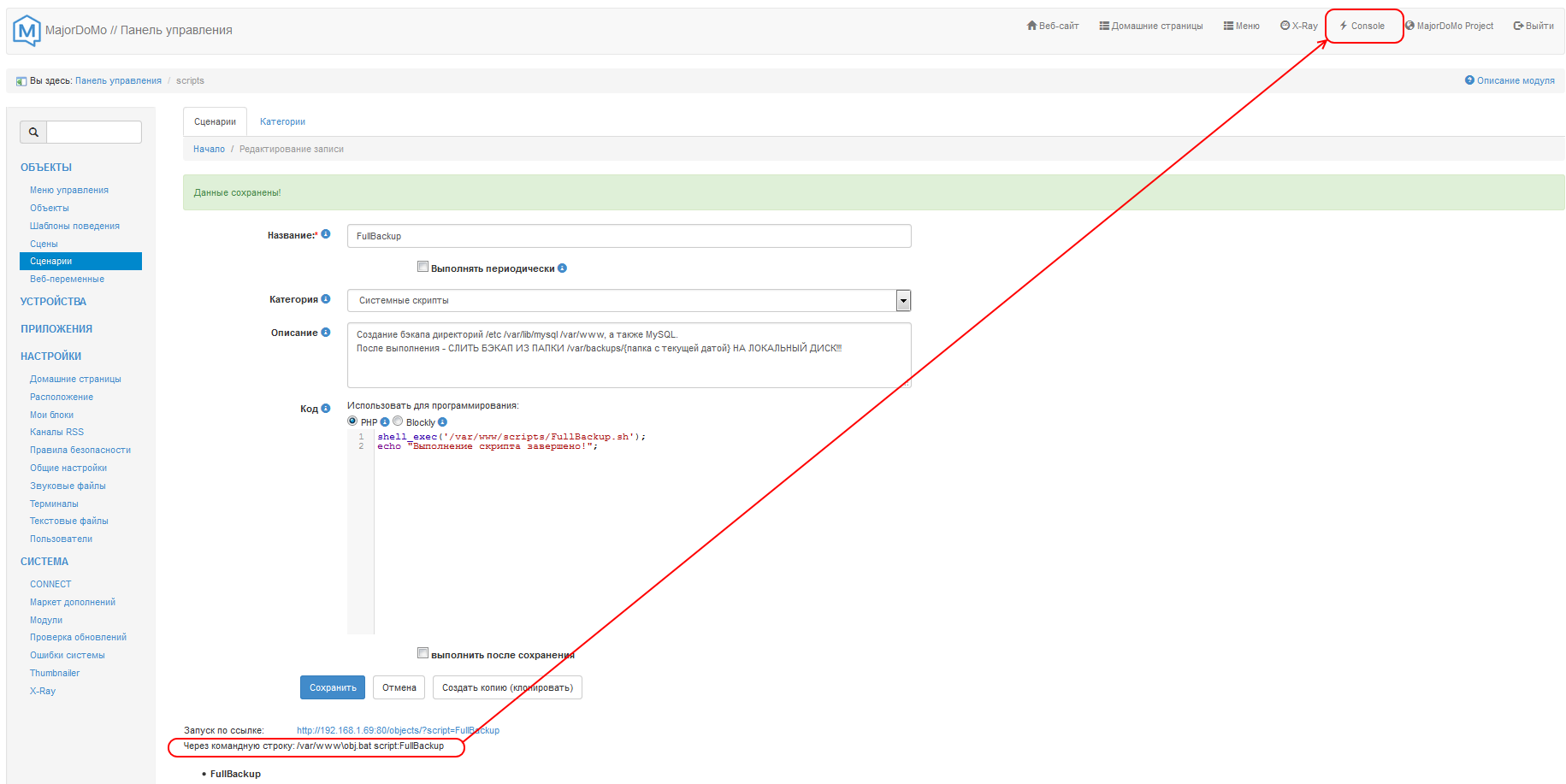Open Меню управления in sidebar

coord(69,190)
